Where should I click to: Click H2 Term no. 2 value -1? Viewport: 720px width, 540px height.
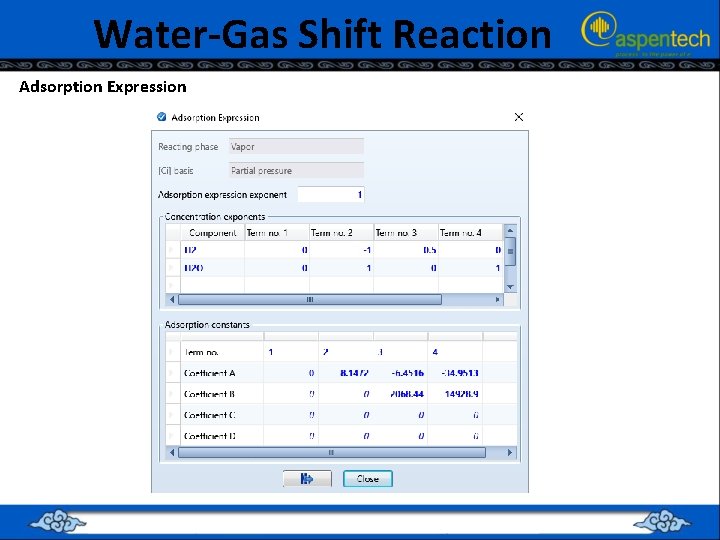point(342,250)
